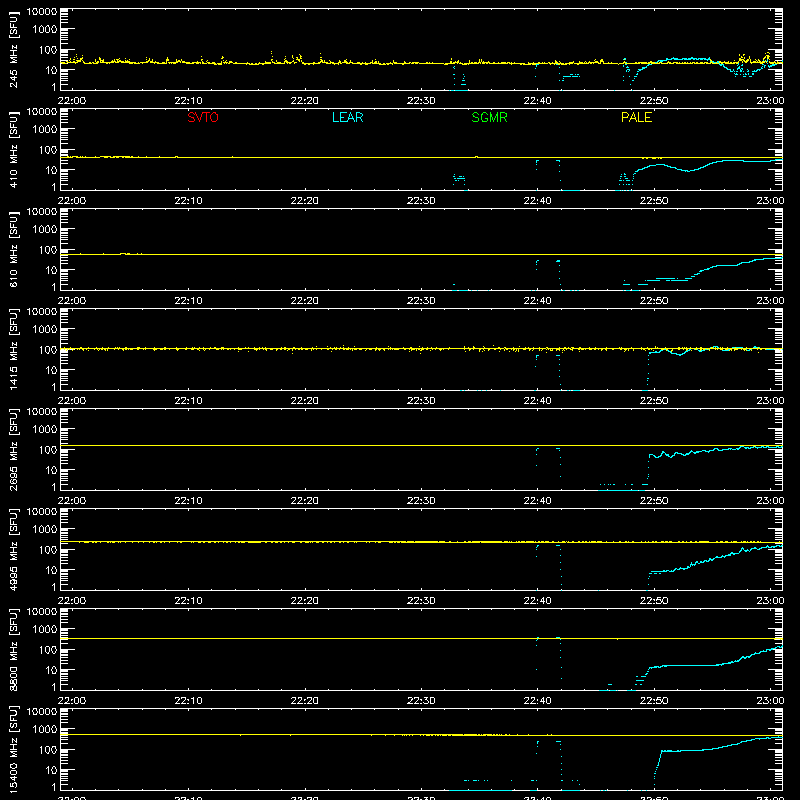Click 22:50 time label of 410 MHz plot
Viewport: 800px width, 800px height.
pos(654,201)
